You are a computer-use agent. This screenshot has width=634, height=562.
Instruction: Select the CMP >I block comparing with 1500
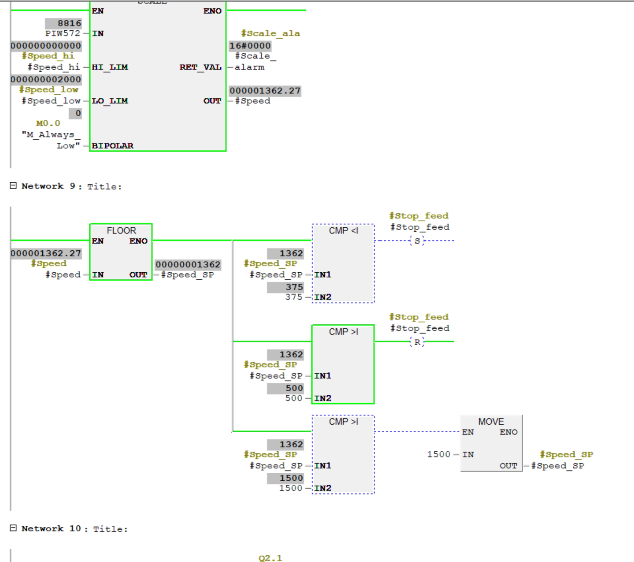(343, 453)
